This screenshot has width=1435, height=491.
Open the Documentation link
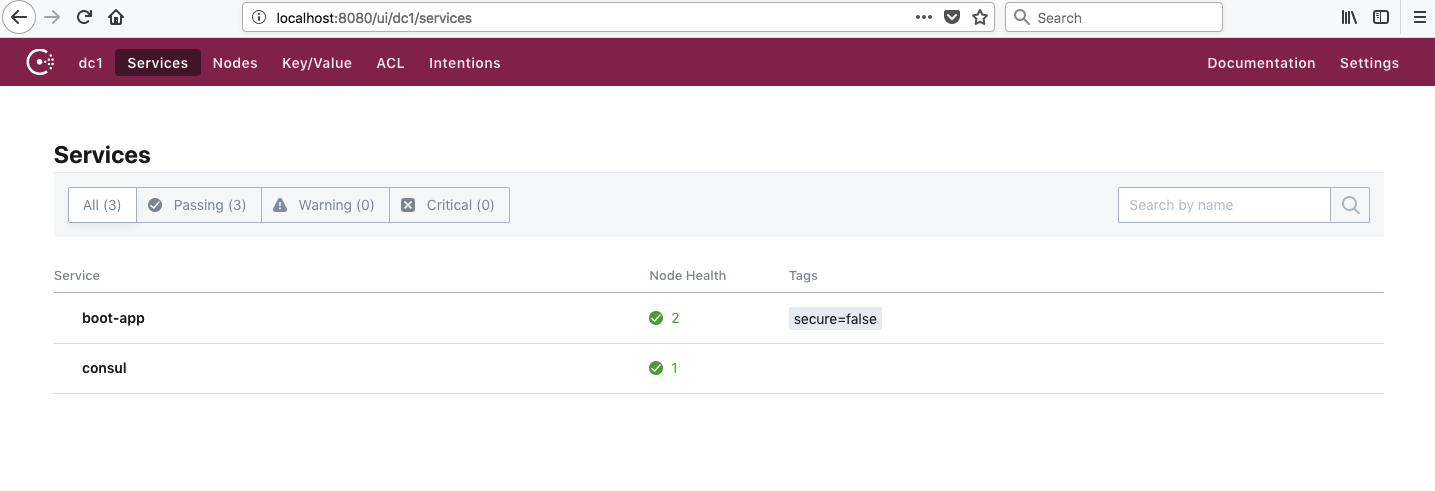pyautogui.click(x=1261, y=63)
